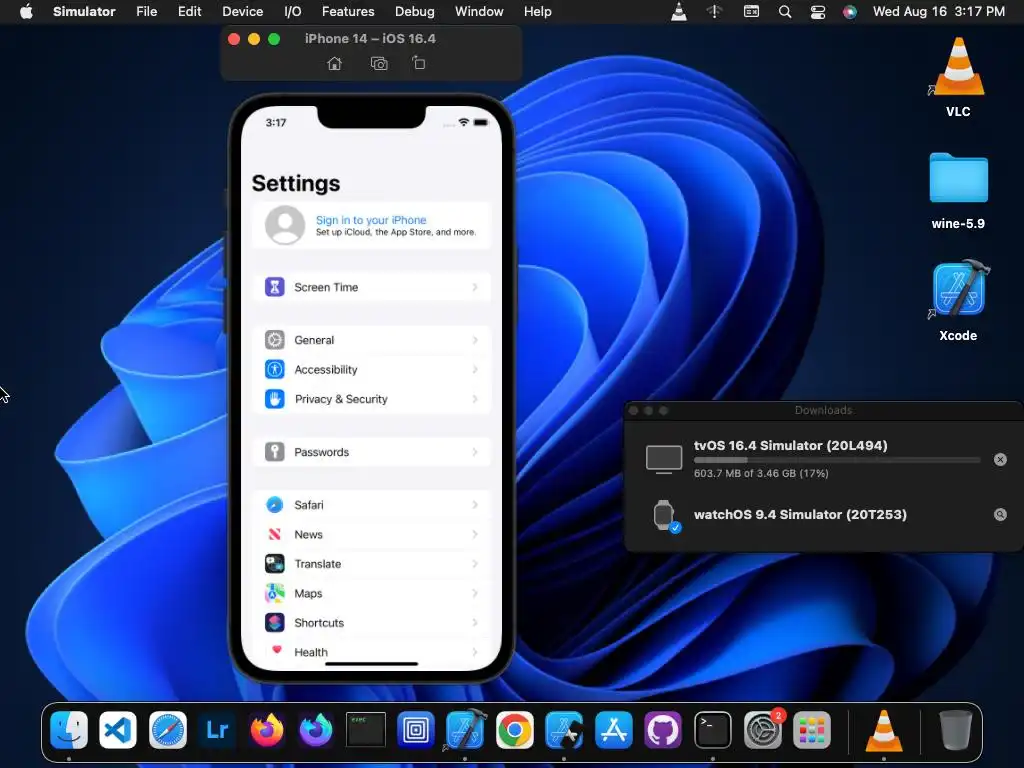
Task: Open Launchpad from the Dock
Action: click(x=812, y=729)
